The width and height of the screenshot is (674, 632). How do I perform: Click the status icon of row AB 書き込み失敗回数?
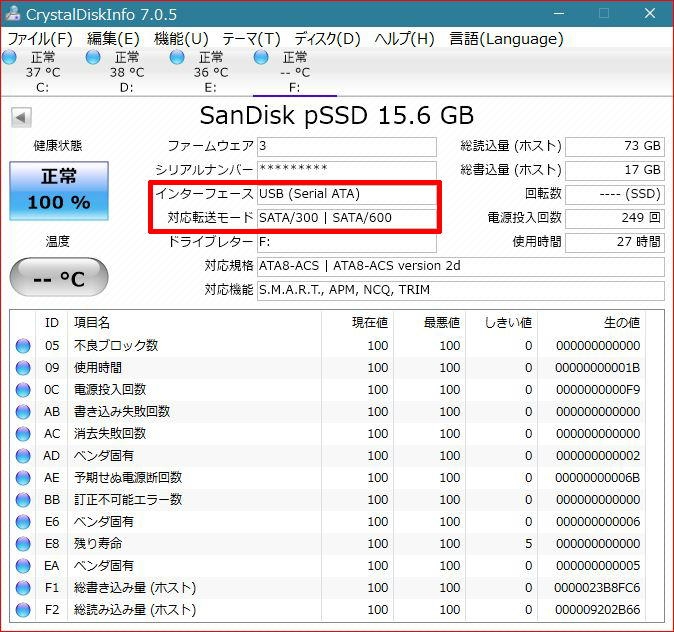point(23,411)
